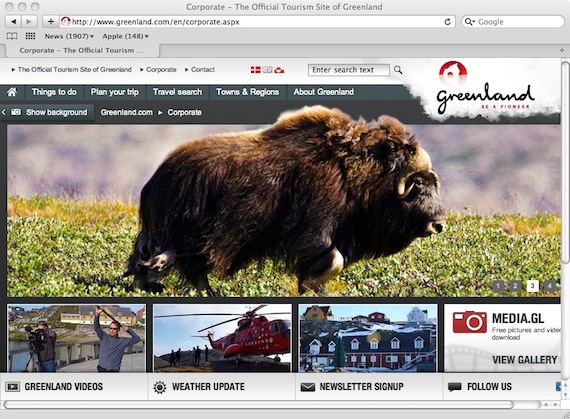
Task: Click the Greenland.com breadcrumb link
Action: coord(127,112)
